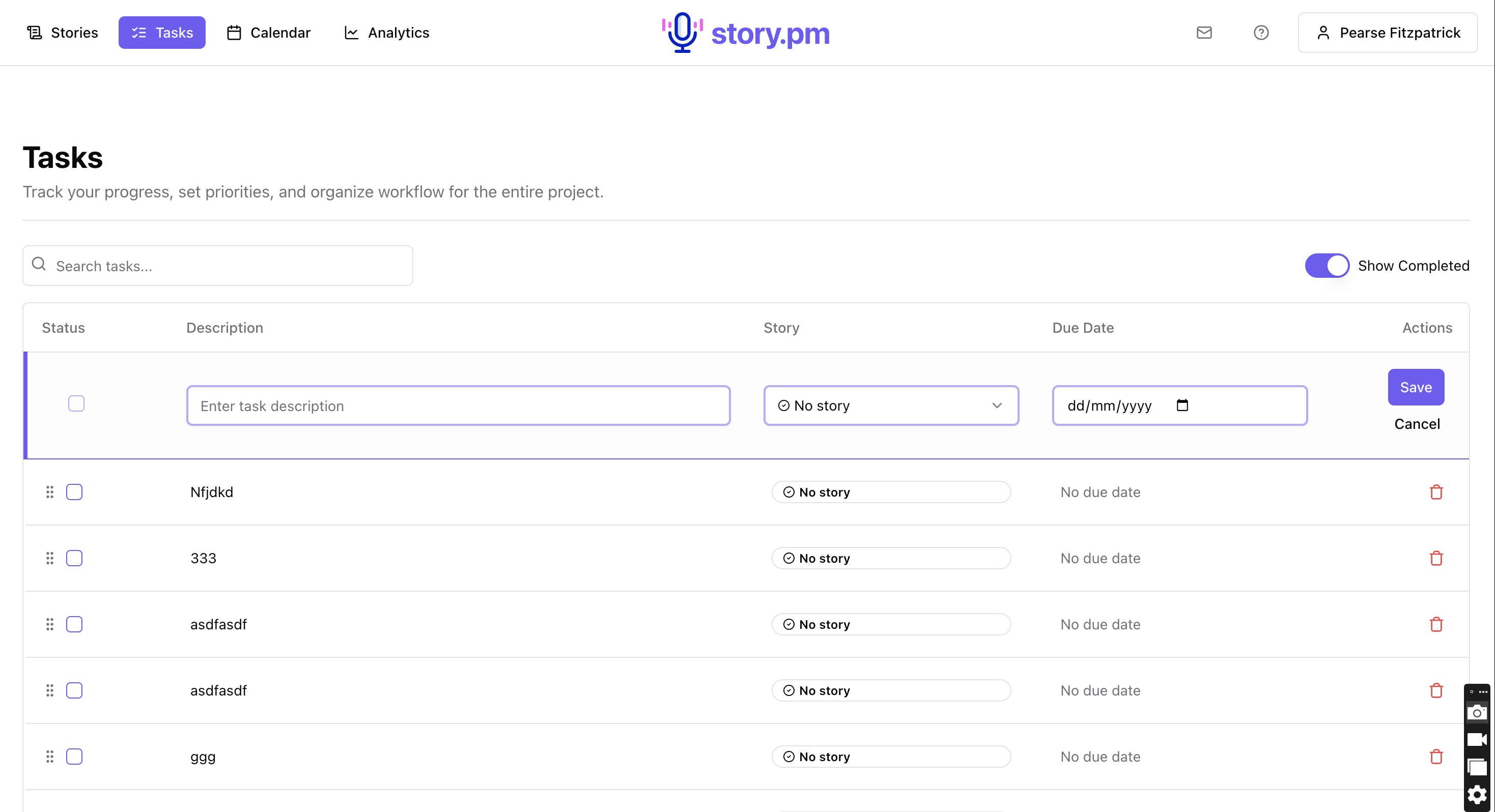Image resolution: width=1495 pixels, height=812 pixels.
Task: Open the mail inbox icon
Action: click(x=1204, y=33)
